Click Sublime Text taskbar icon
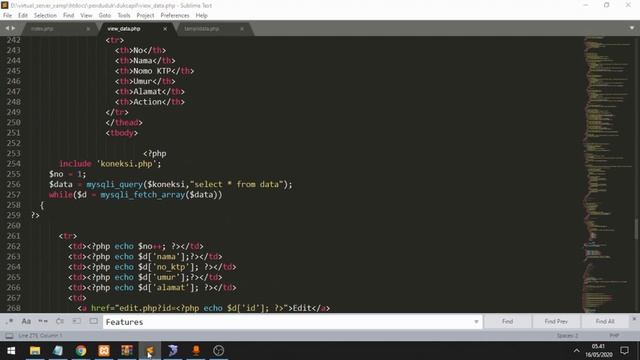The width and height of the screenshot is (640, 360). tap(149, 351)
